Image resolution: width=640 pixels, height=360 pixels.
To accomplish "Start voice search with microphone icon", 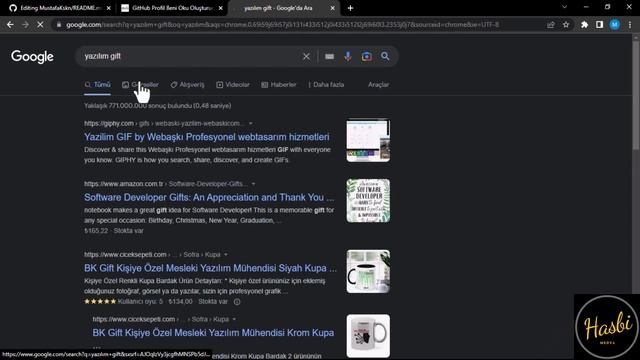I will tap(348, 56).
